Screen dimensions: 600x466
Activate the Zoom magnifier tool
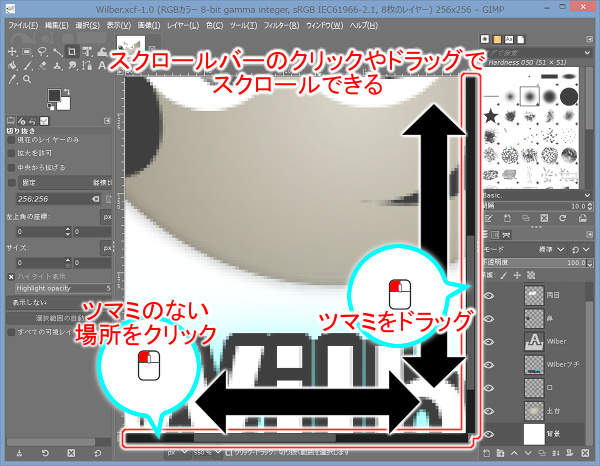click(x=27, y=80)
